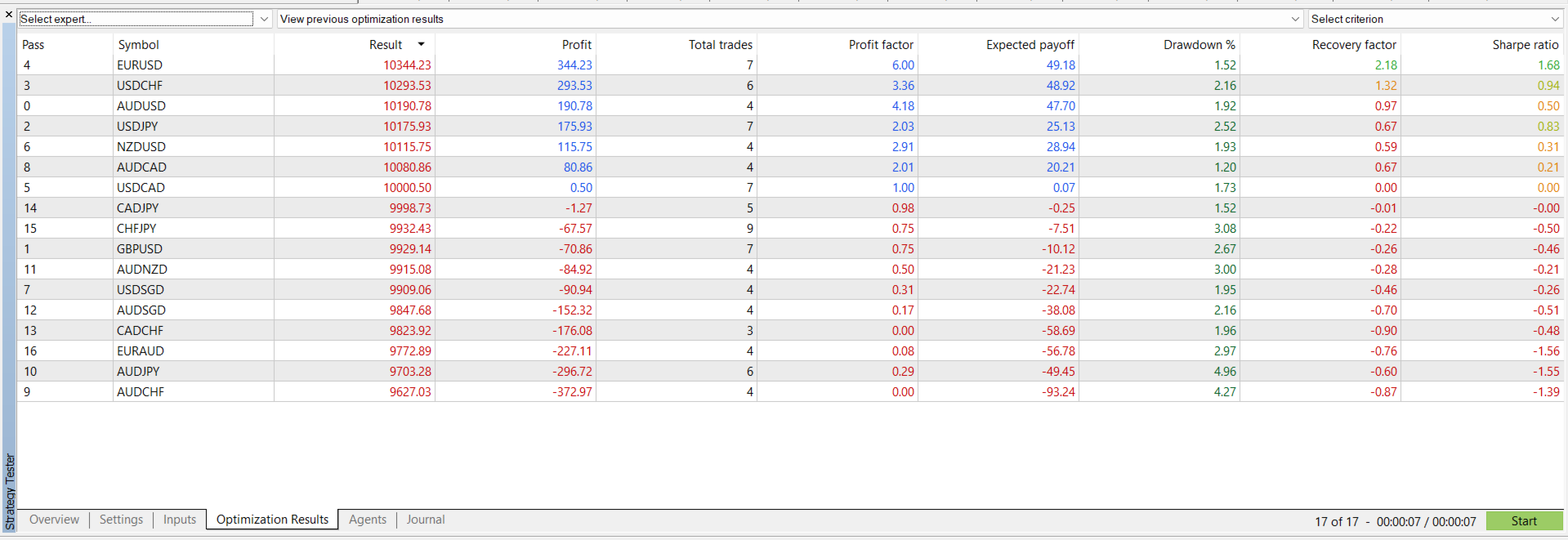The height and width of the screenshot is (540, 1568).
Task: Open the Select criterion dropdown
Action: pyautogui.click(x=1554, y=19)
